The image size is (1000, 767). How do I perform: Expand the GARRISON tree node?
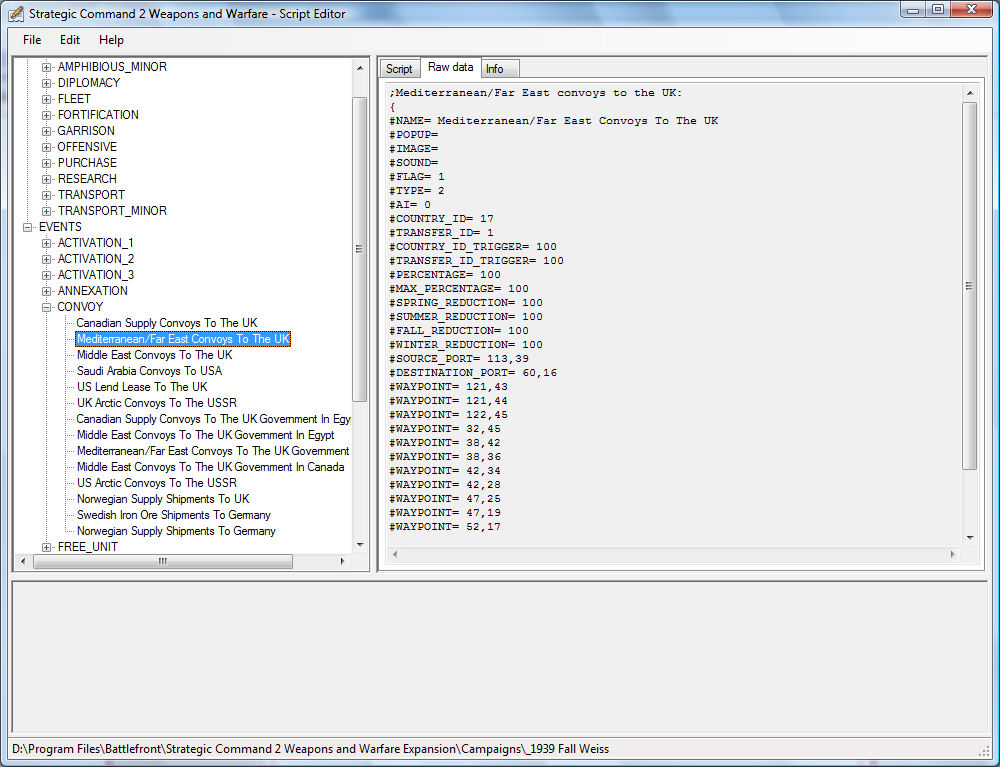[x=47, y=131]
